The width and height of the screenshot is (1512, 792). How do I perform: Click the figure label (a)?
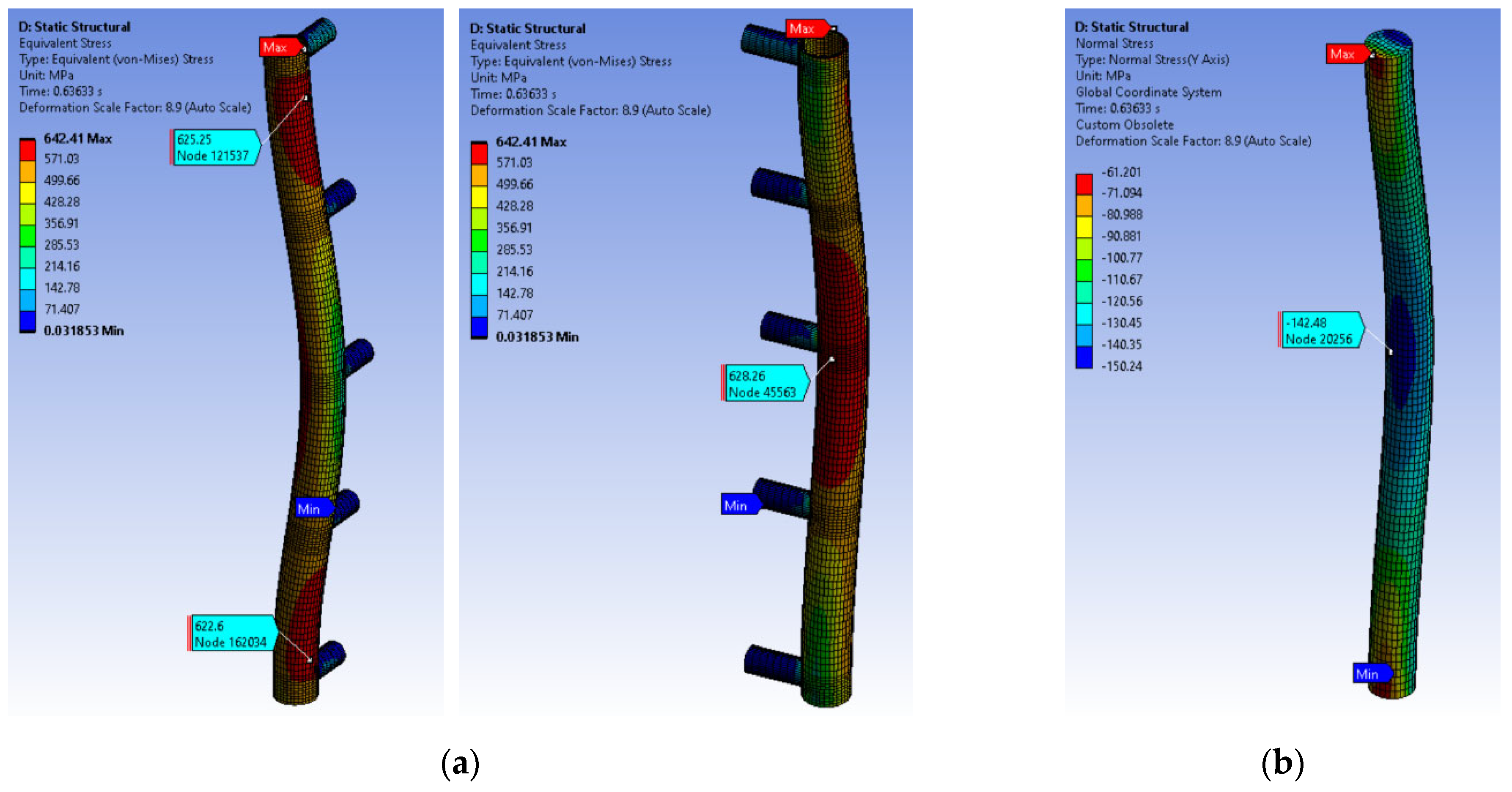click(x=460, y=763)
